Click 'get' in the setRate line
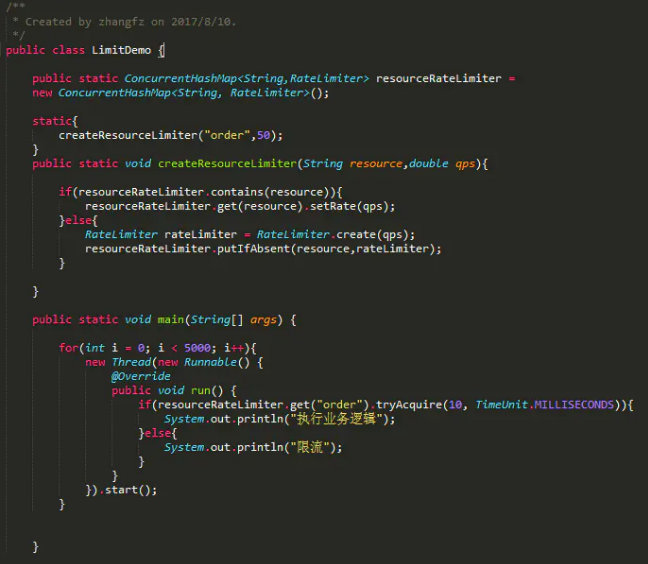The width and height of the screenshot is (648, 564). 227,207
